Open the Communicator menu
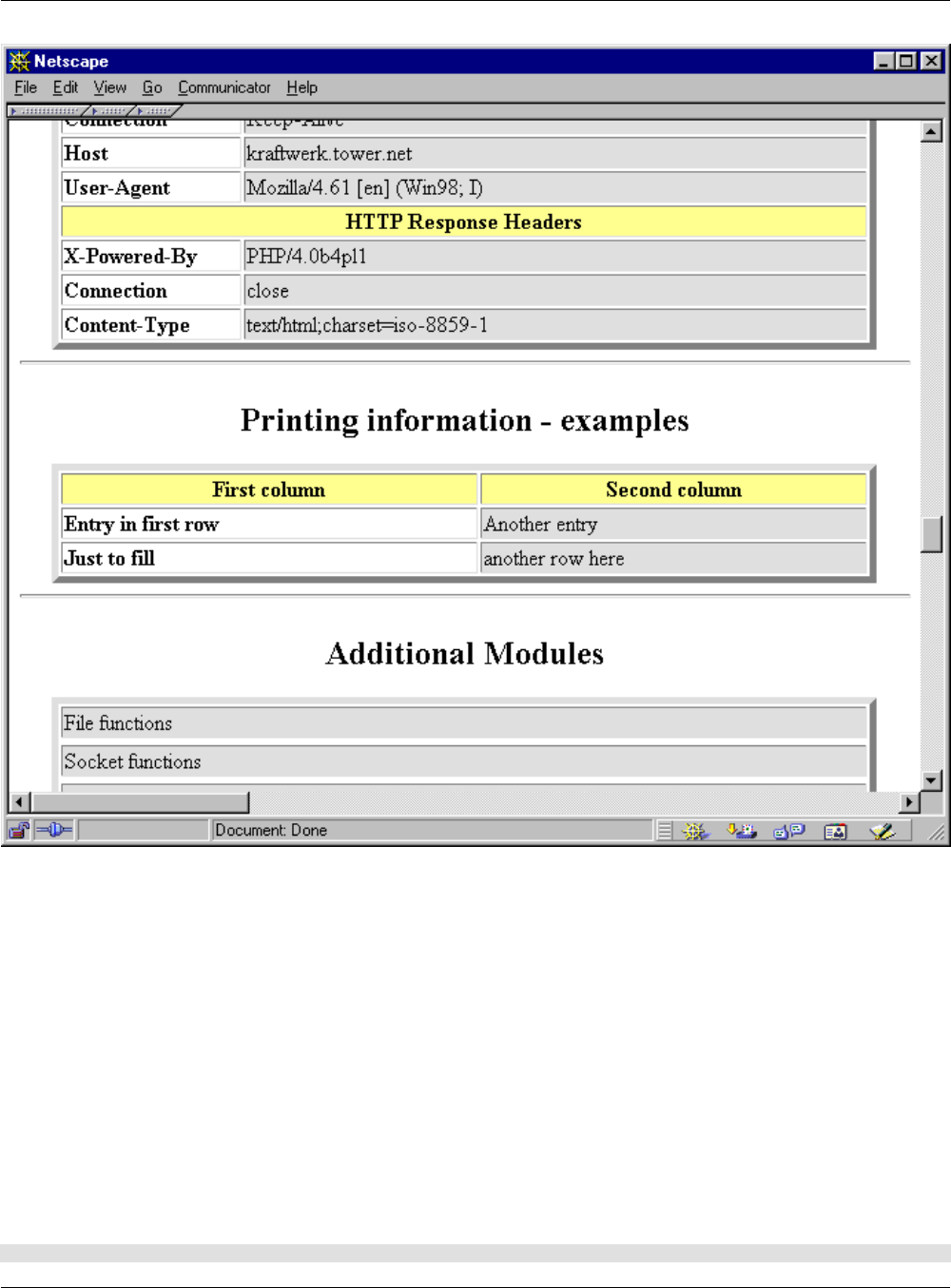Image resolution: width=951 pixels, height=1288 pixels. point(224,87)
